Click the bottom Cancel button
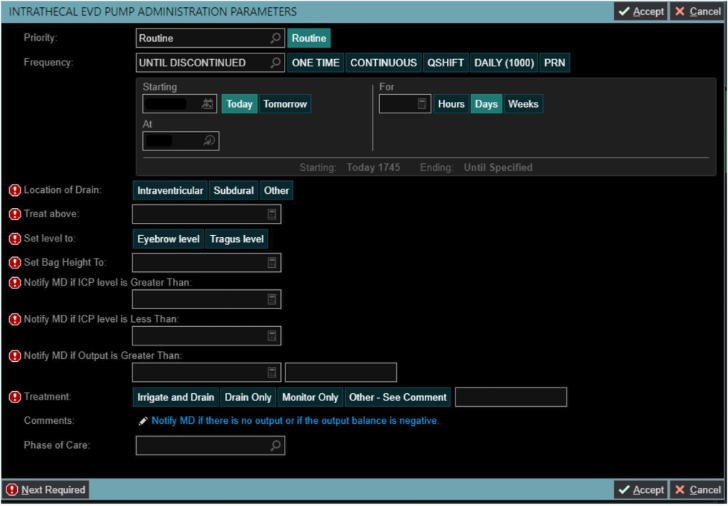The height and width of the screenshot is (506, 728). pyautogui.click(x=697, y=490)
